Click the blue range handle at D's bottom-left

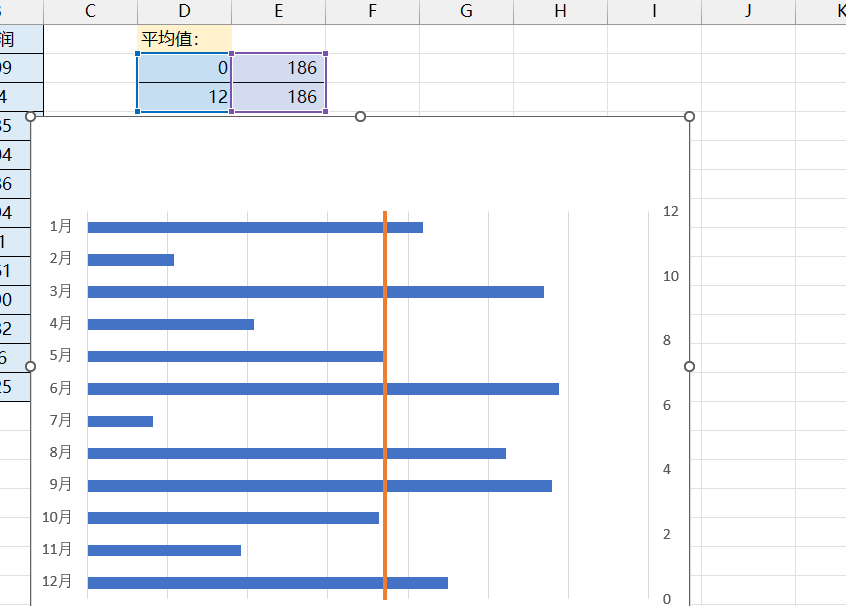(x=138, y=111)
